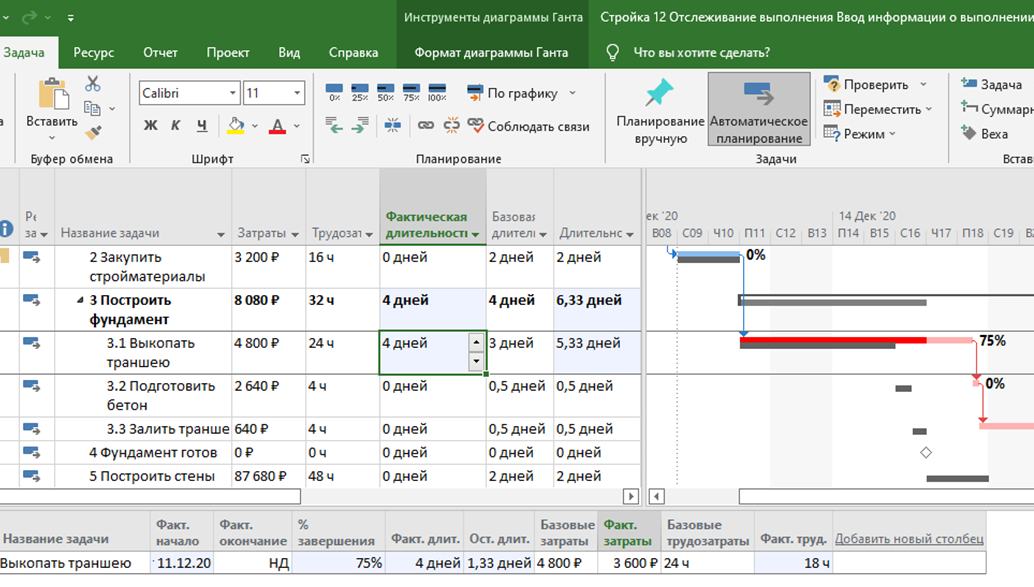Click the Copy icon
The height and width of the screenshot is (587, 1034).
tap(92, 108)
